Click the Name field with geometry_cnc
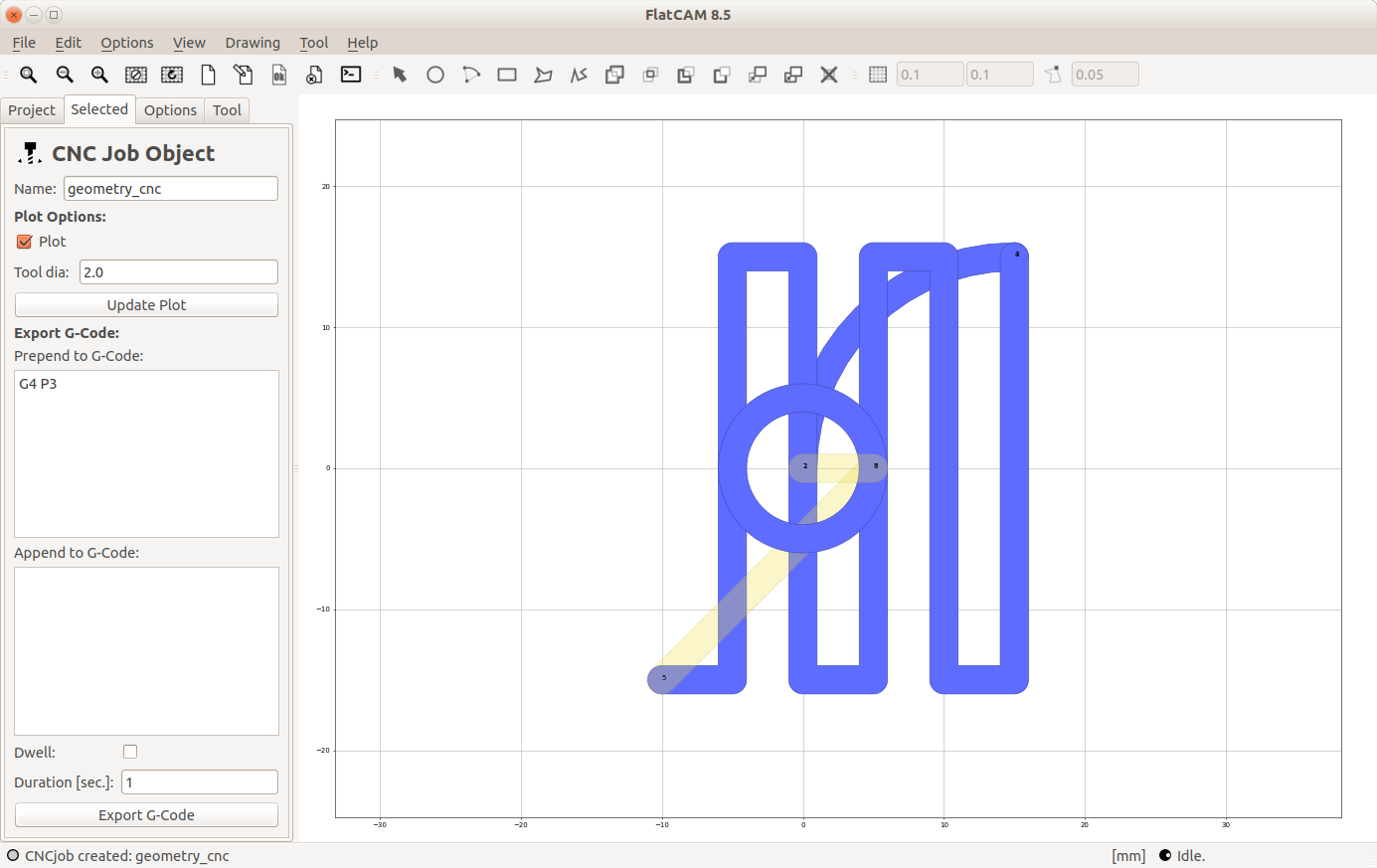 coord(171,189)
